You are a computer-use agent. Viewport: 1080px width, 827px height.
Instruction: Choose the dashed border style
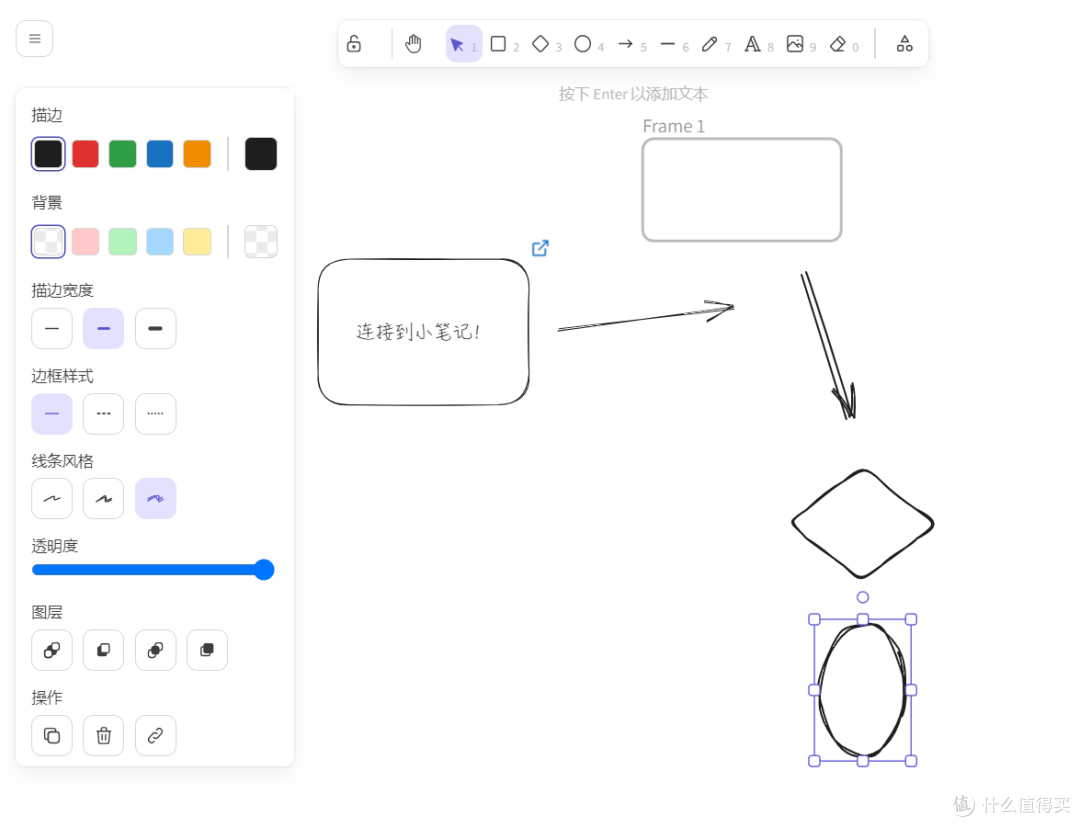click(104, 414)
